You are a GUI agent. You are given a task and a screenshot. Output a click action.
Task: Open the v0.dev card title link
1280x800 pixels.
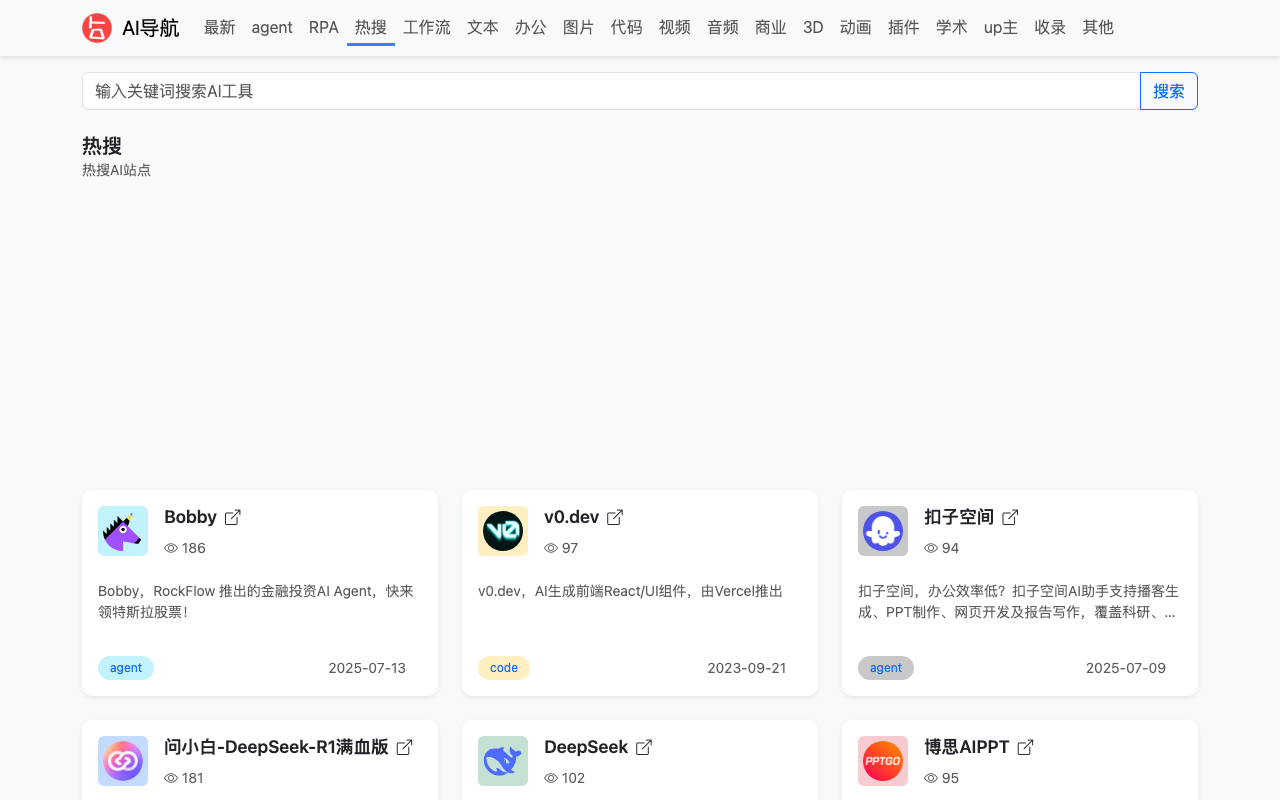[571, 517]
